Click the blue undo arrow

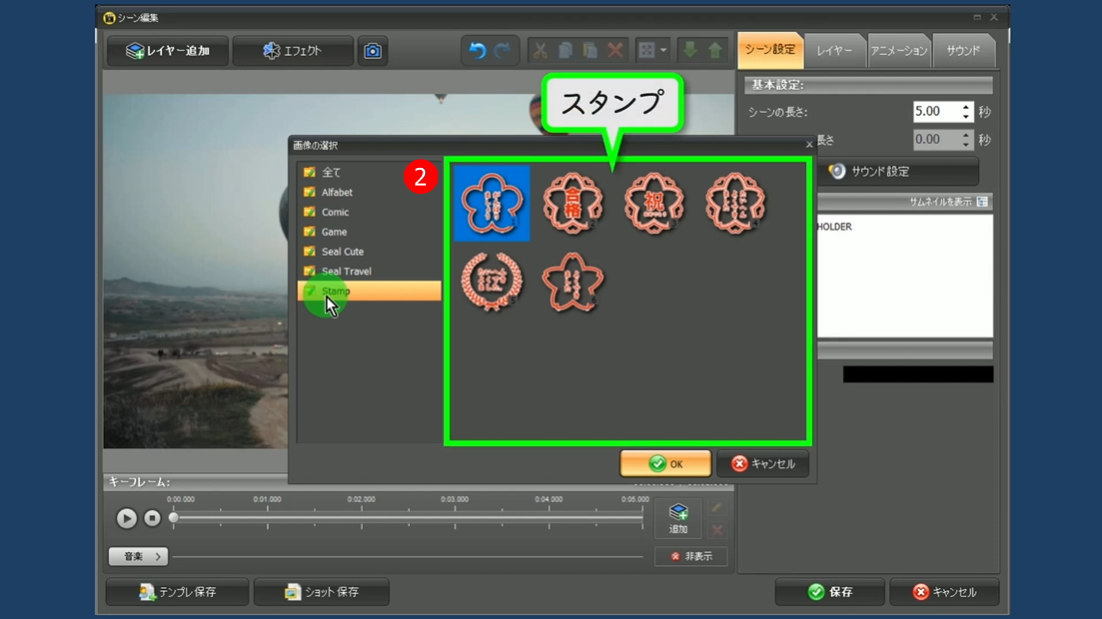tap(477, 51)
